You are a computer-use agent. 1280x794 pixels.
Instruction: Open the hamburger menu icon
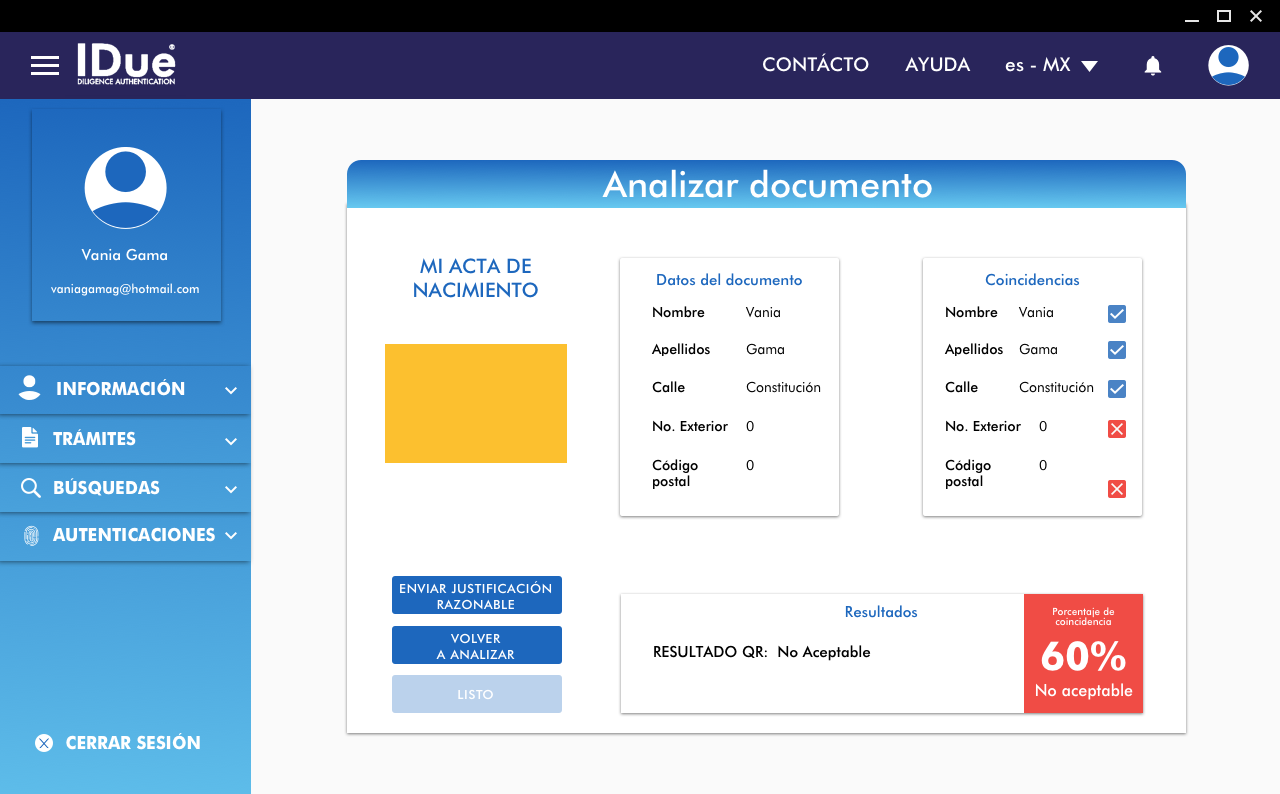coord(45,66)
